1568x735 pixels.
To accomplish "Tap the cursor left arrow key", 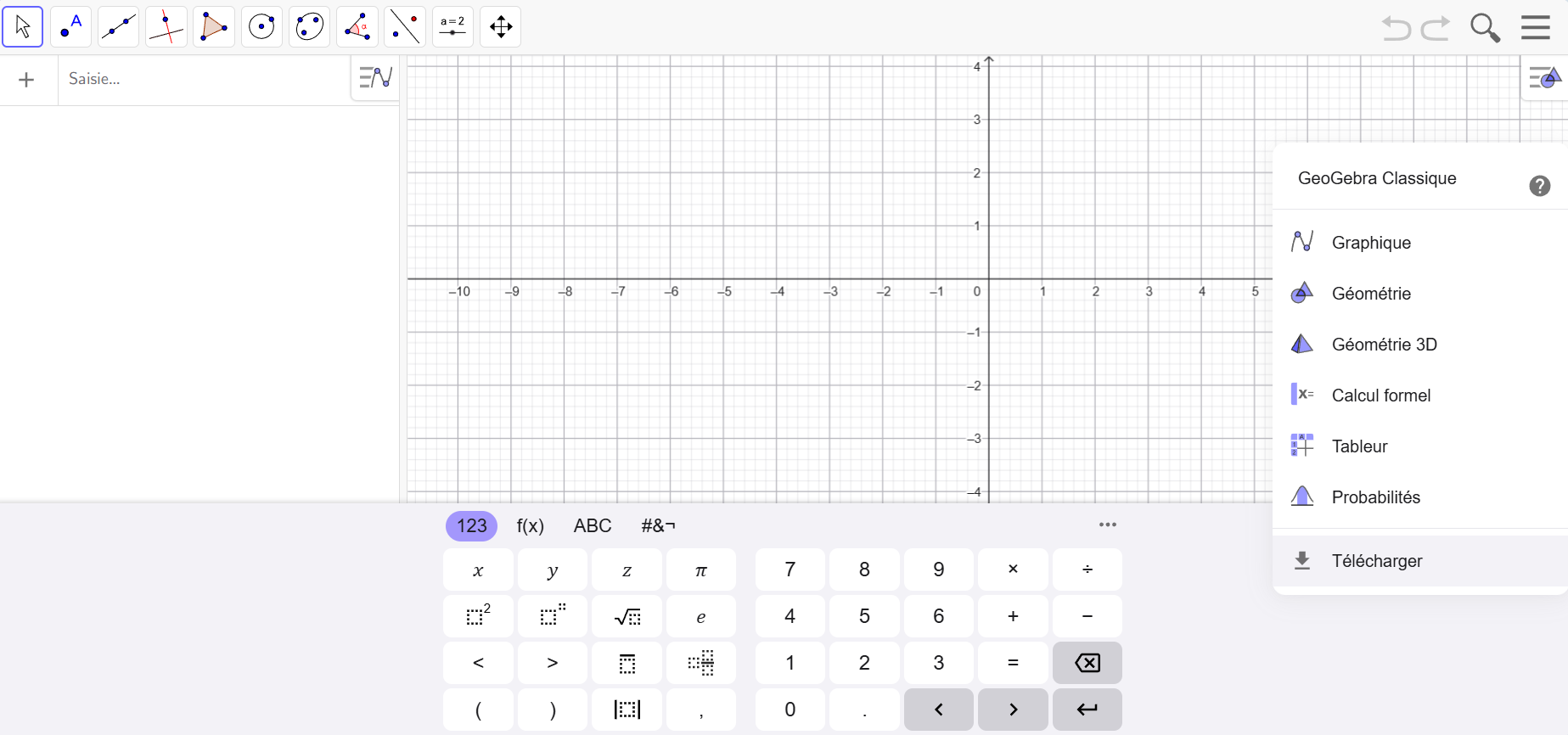I will point(939,710).
